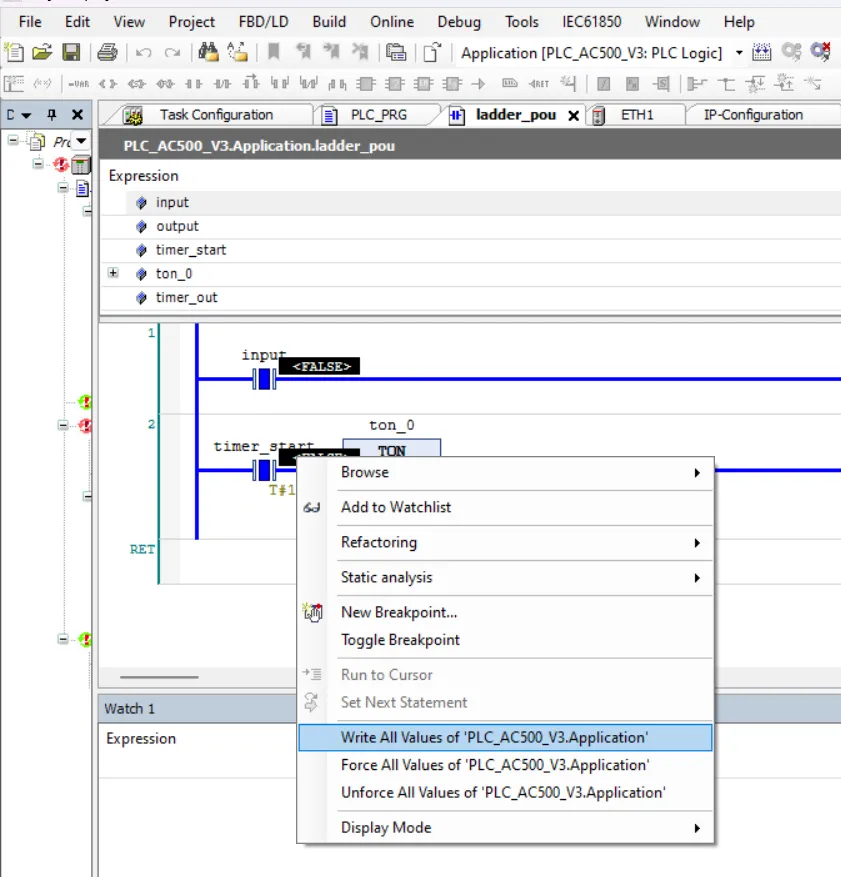Open the Static analysis submenu
The height and width of the screenshot is (877, 841).
pos(506,577)
